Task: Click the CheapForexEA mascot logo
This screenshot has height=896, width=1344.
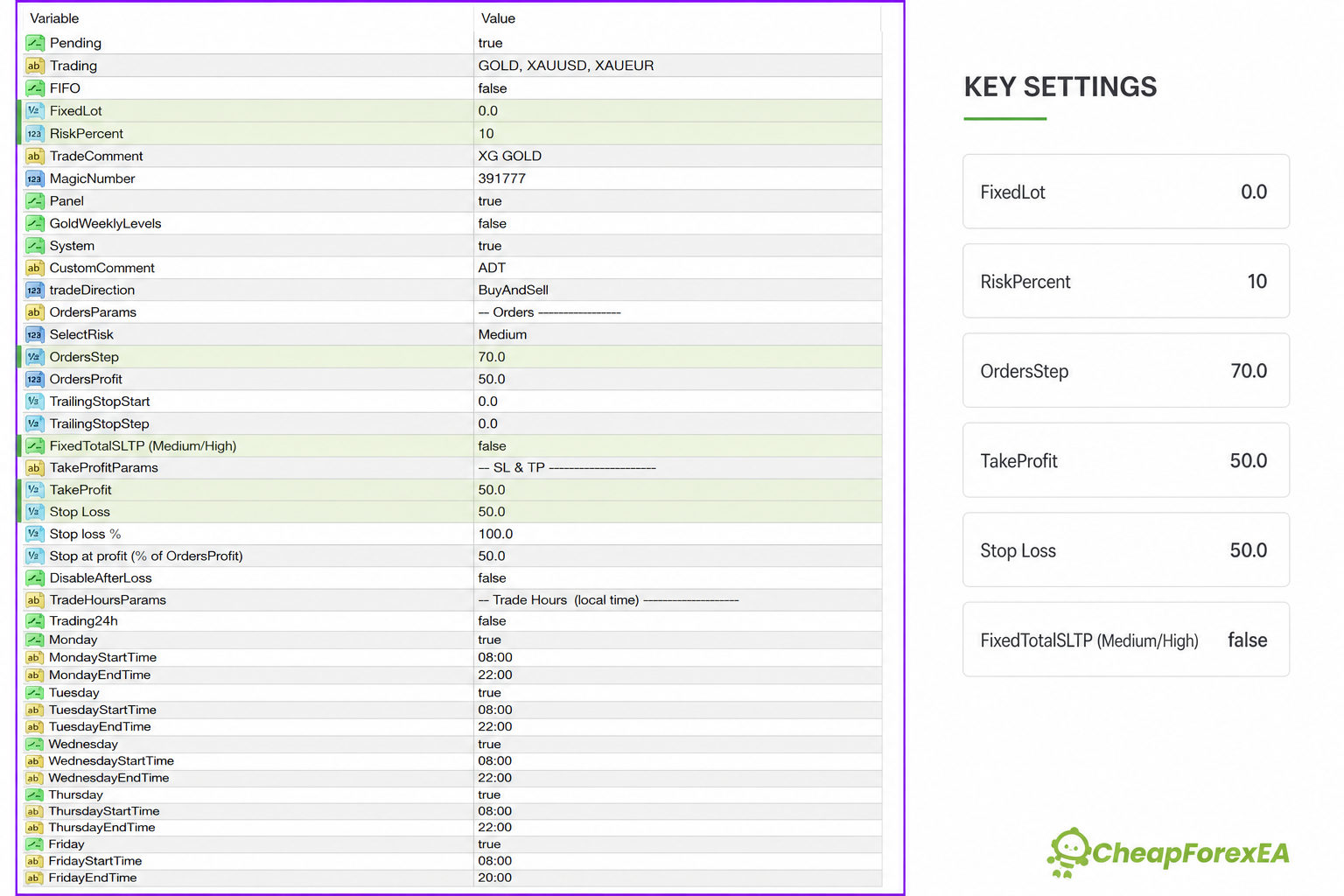Action: tap(1069, 852)
